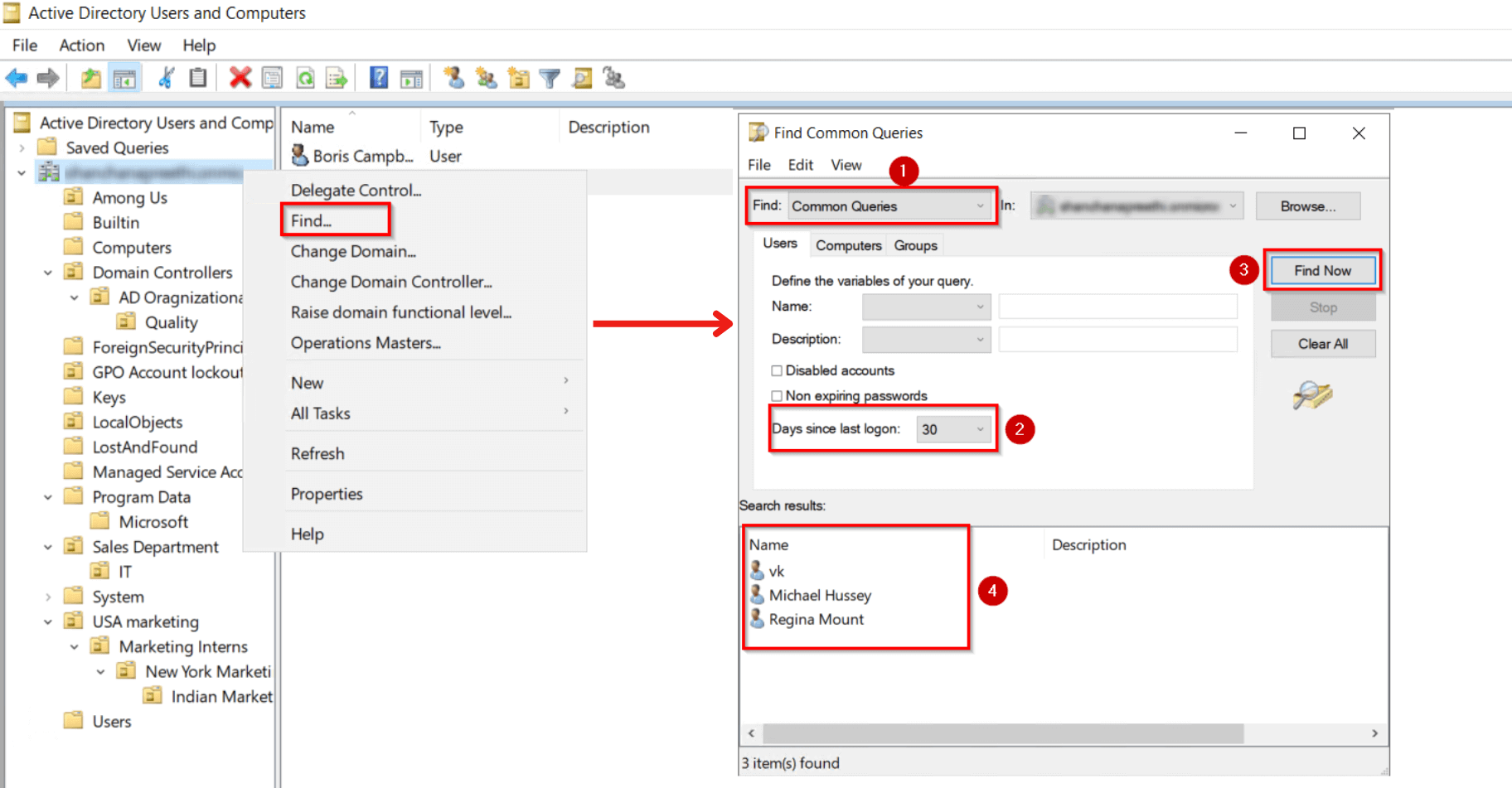Screen dimensions: 1512x788
Task: Export the list using the toolbar icon
Action: (336, 77)
